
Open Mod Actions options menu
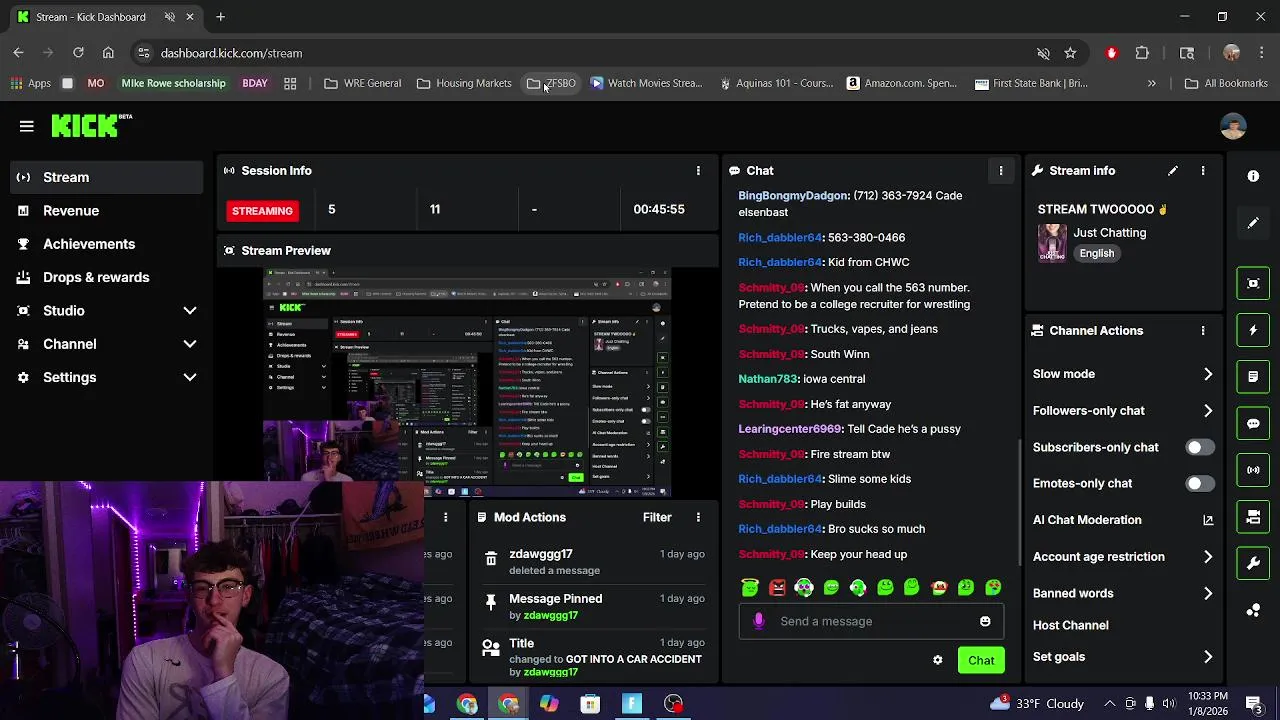click(x=698, y=517)
